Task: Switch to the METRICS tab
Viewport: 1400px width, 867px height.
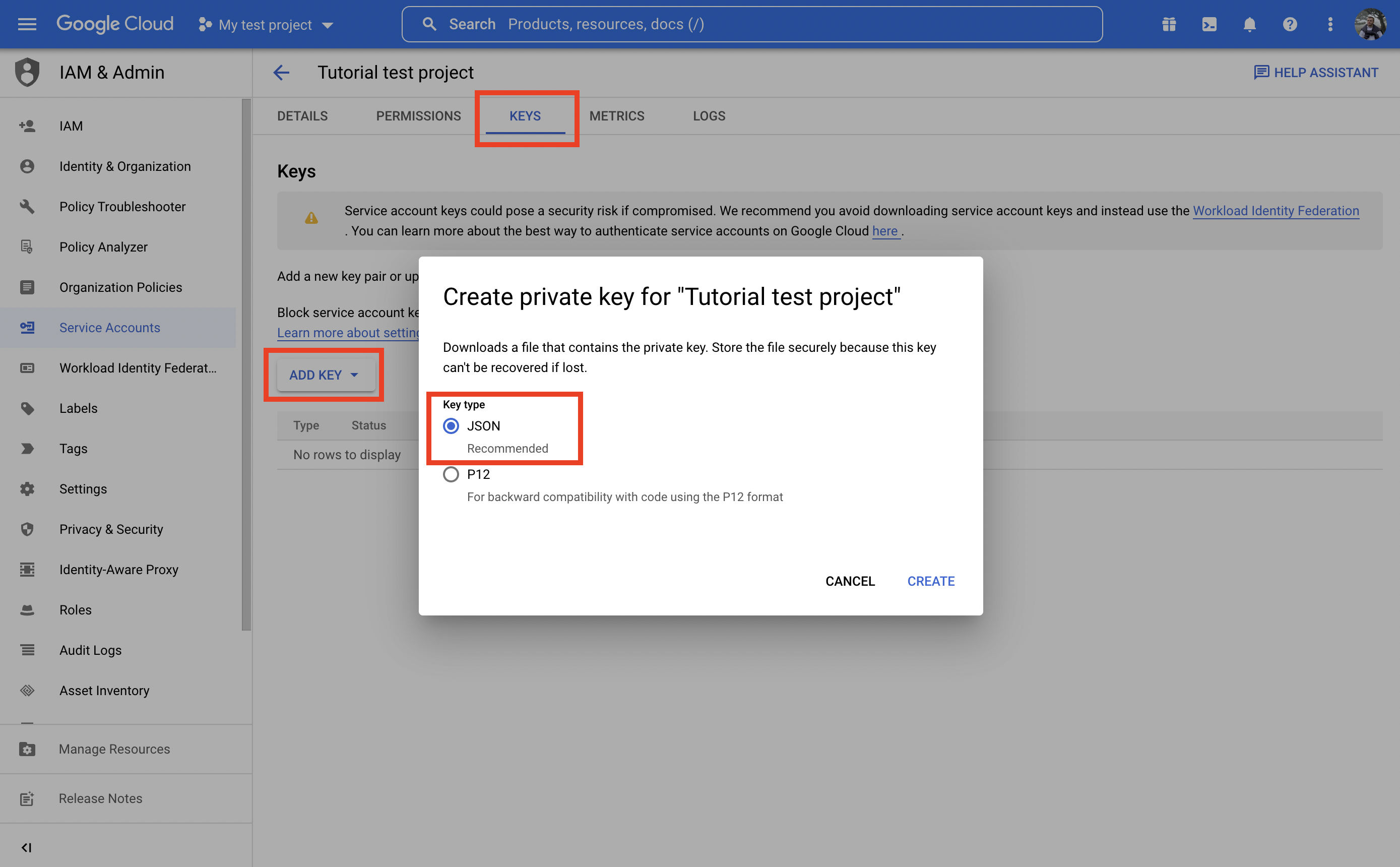Action: [x=616, y=116]
